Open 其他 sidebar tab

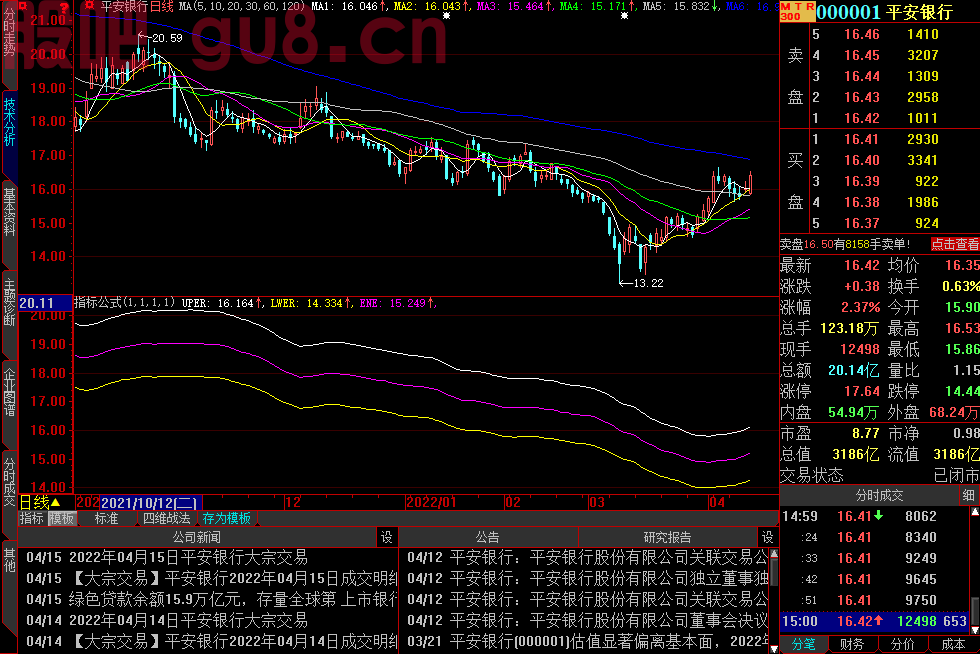[x=9, y=560]
